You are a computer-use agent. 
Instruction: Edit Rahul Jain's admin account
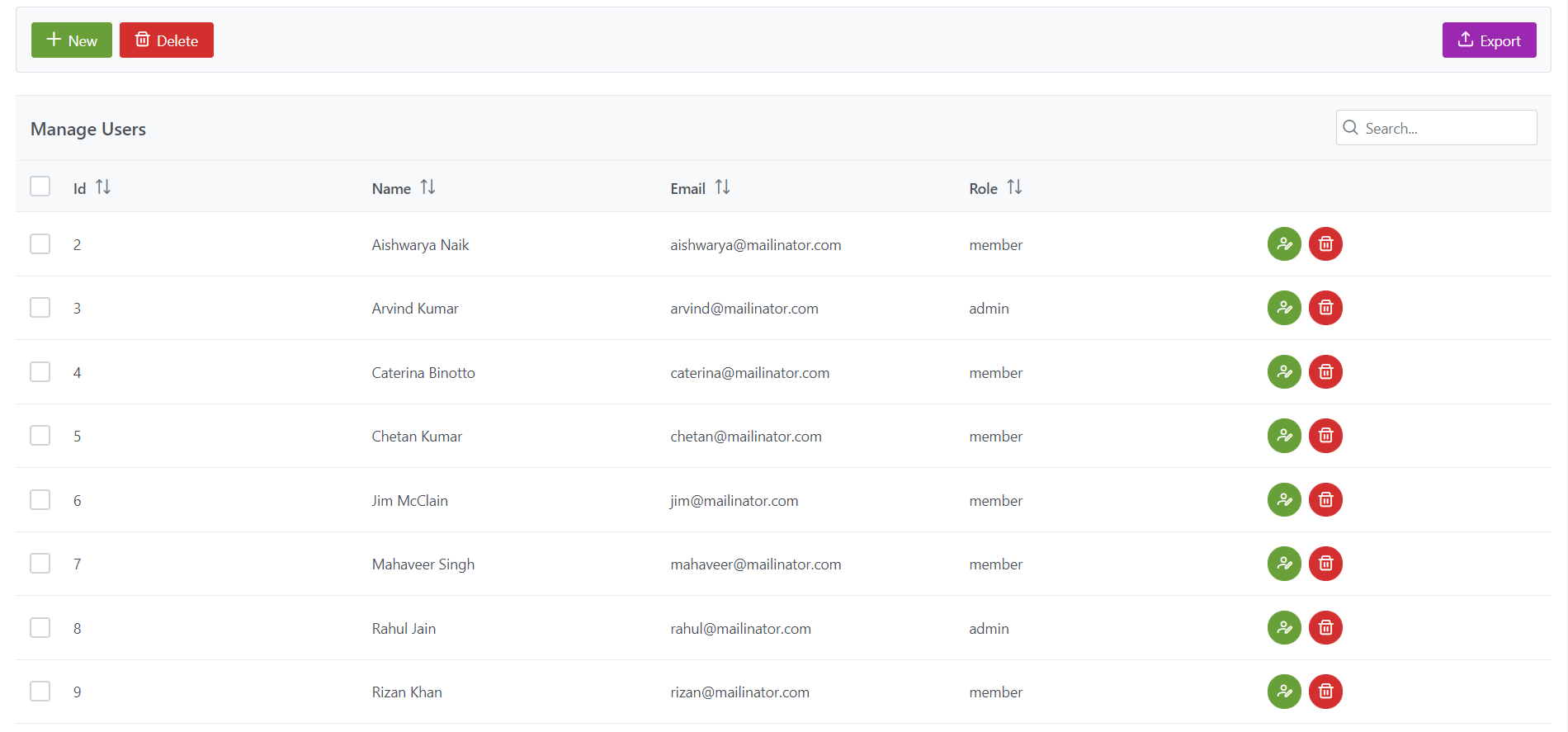click(1283, 628)
